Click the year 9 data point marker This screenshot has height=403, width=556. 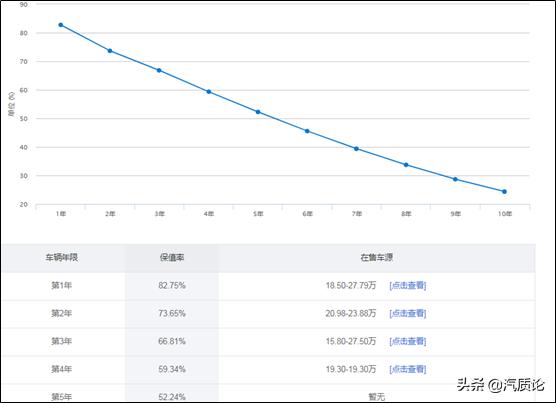455,179
